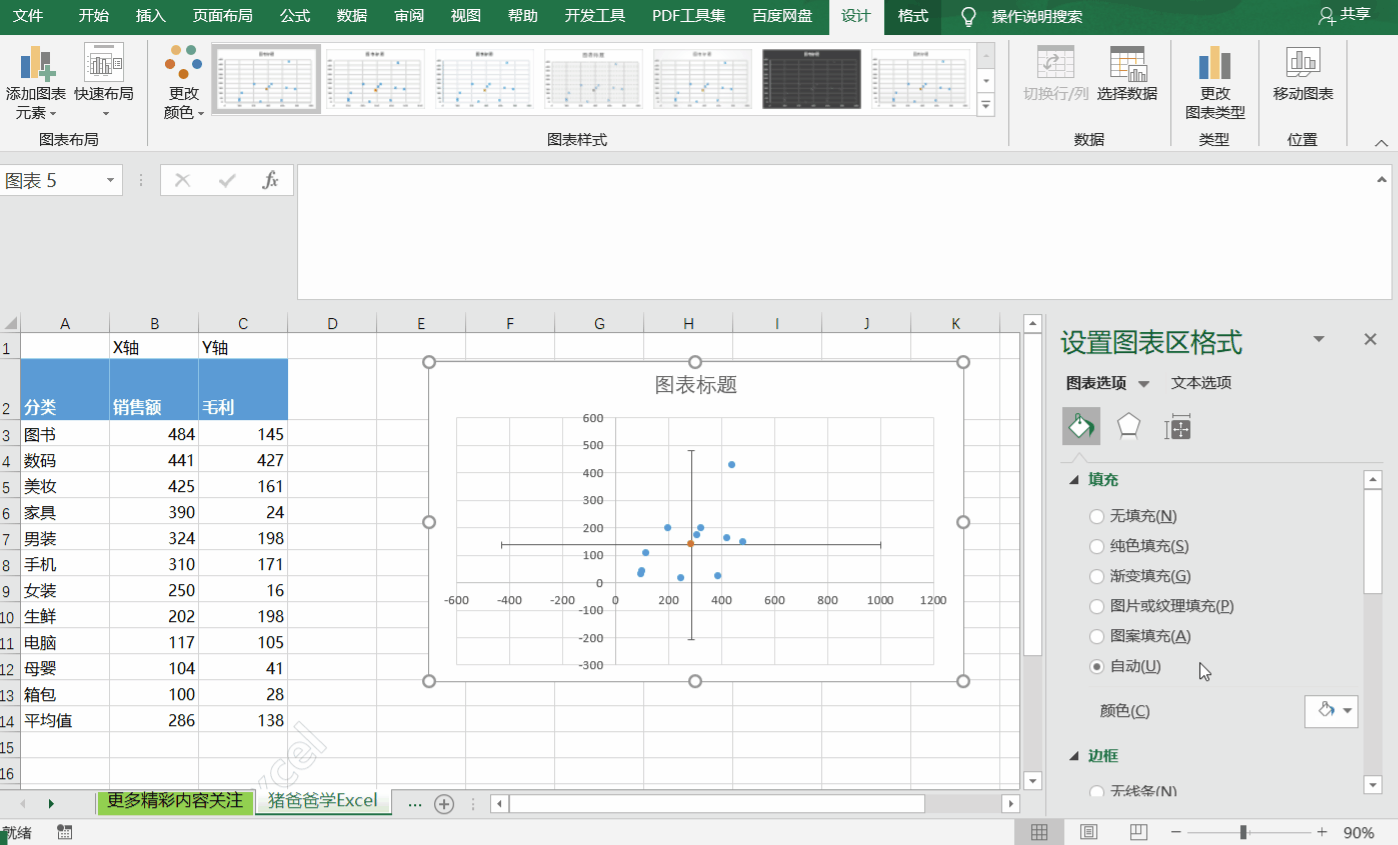Switch to the 格式 ribbon tab
The image size is (1398, 845).
[912, 17]
